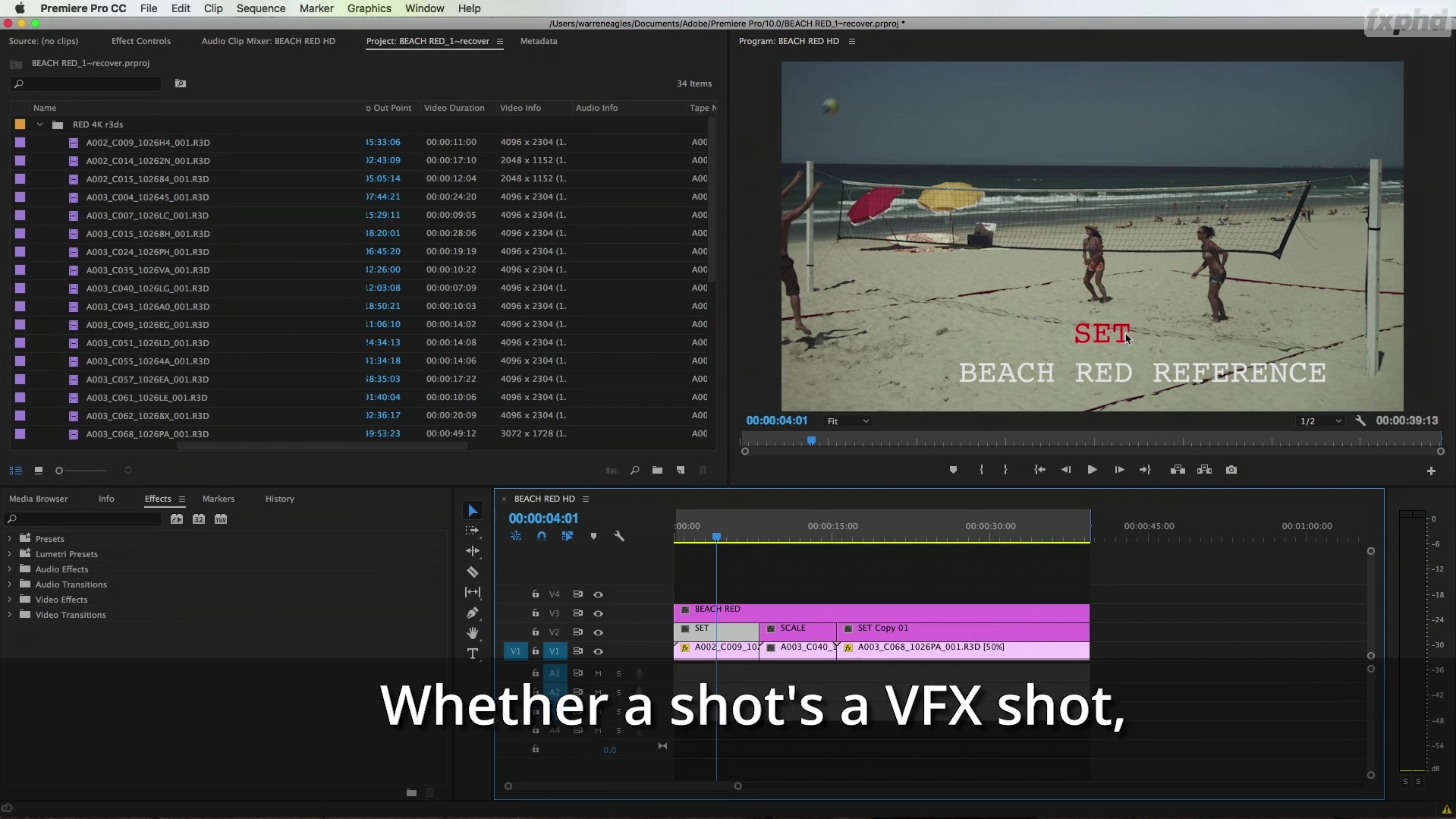
Task: Click label color swatch for A002_C009 clip
Action: [x=20, y=143]
